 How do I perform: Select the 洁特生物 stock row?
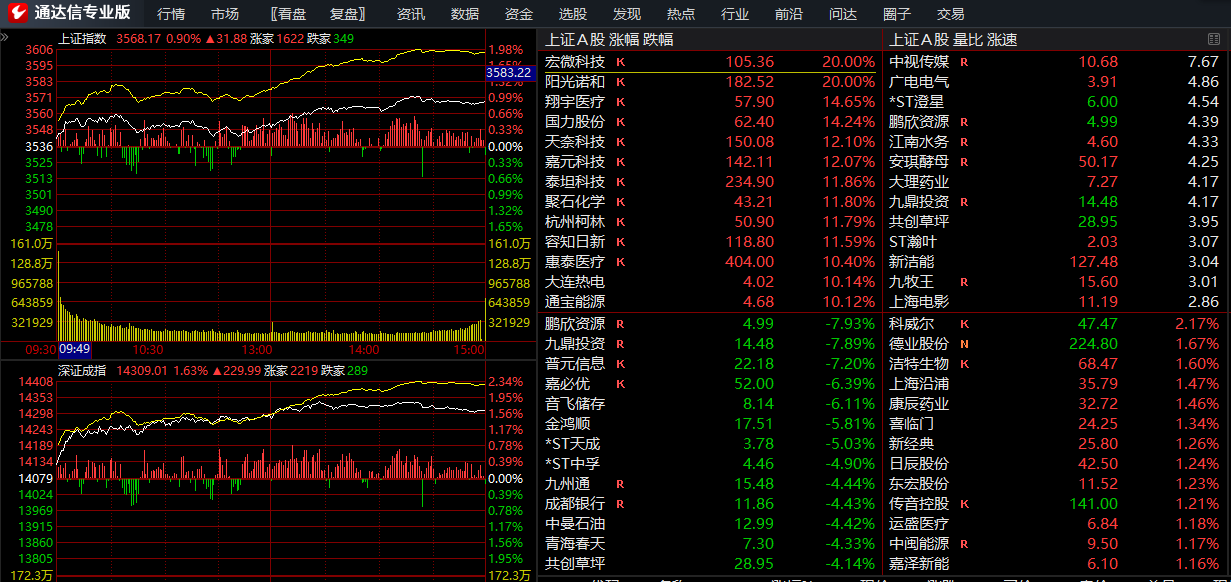pyautogui.click(x=1056, y=364)
